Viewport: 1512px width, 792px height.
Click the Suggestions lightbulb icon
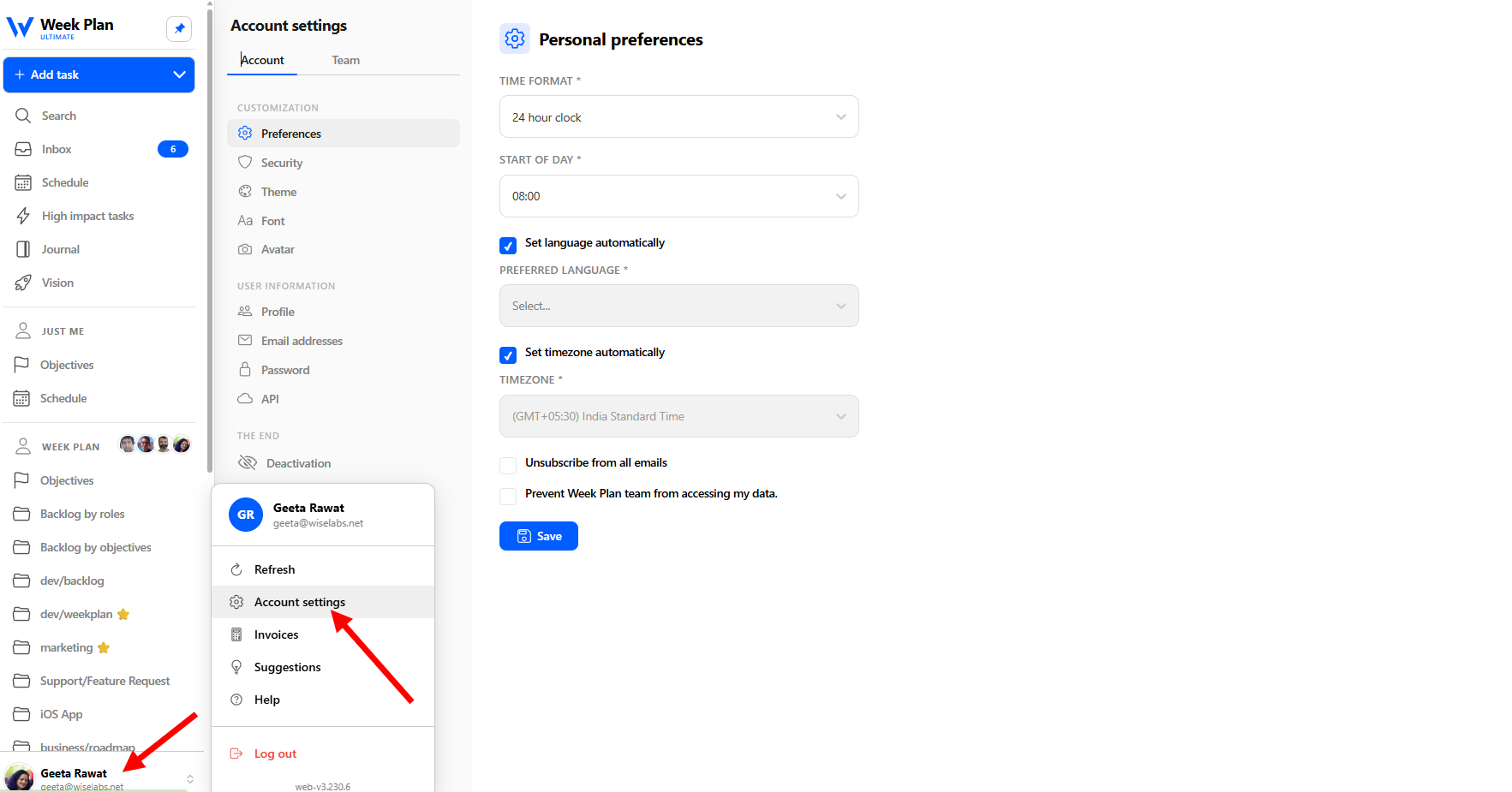click(x=236, y=667)
